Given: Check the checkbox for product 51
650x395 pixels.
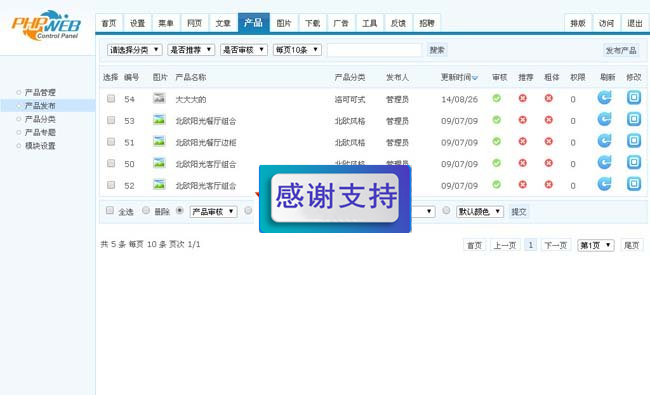Looking at the screenshot, I should [x=111, y=141].
